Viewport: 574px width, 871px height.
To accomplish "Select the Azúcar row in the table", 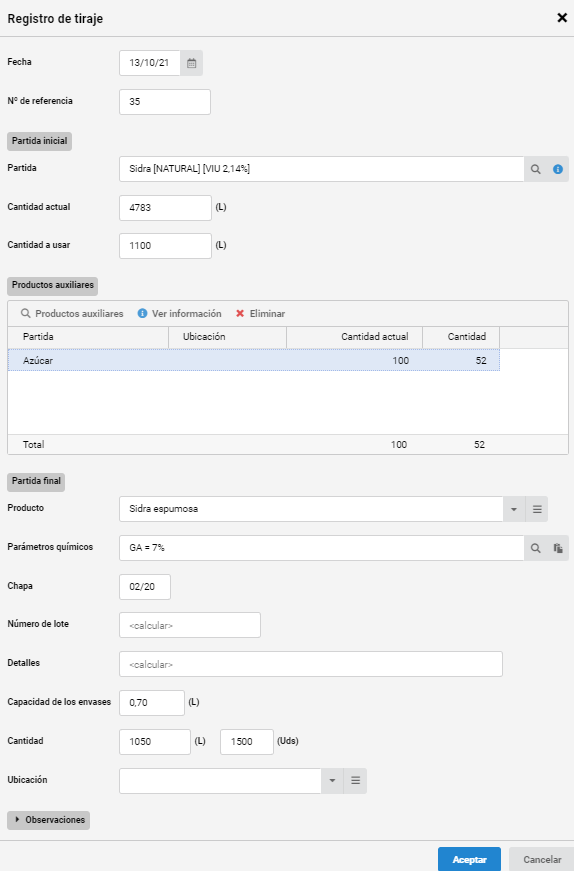I will 254,361.
